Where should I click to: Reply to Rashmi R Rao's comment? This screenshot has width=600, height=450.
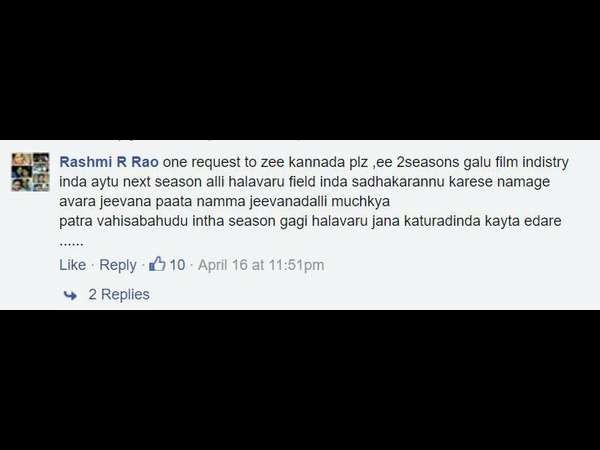118,265
